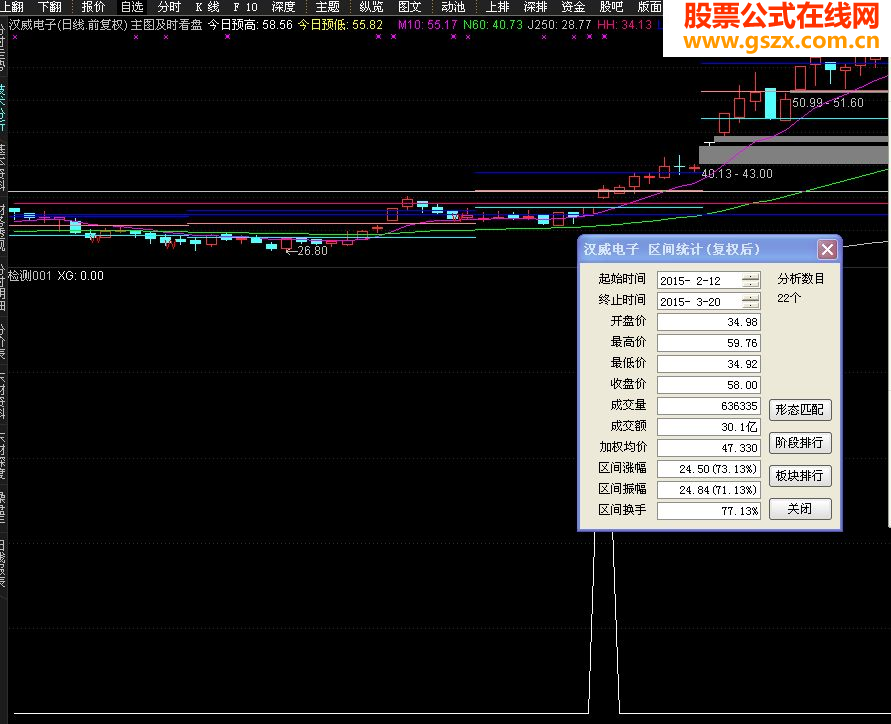Click the 收盘价 value 58.00
Image resolution: width=891 pixels, height=724 pixels.
pos(709,385)
